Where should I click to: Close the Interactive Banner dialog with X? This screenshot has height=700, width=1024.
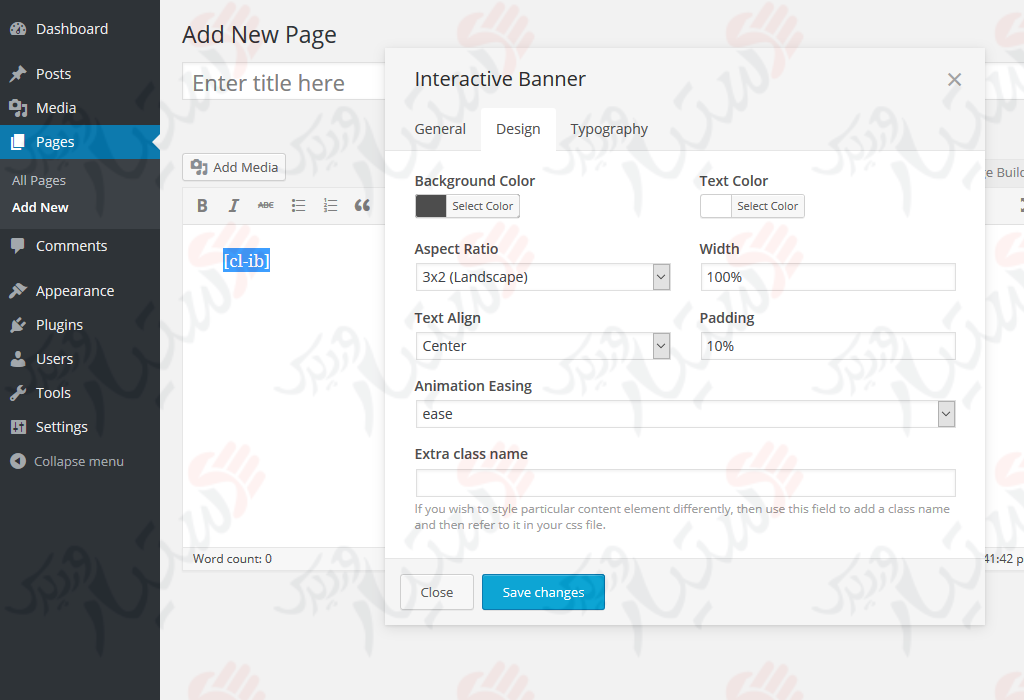(x=954, y=80)
